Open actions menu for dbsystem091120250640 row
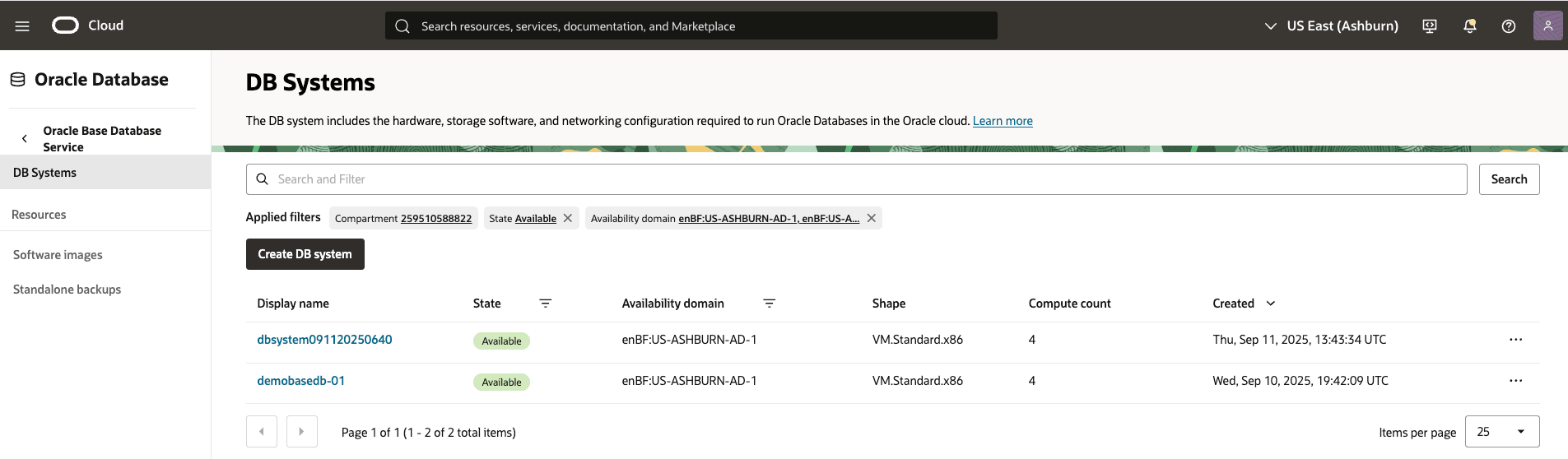Viewport: 1568px width, 459px height. click(x=1515, y=340)
